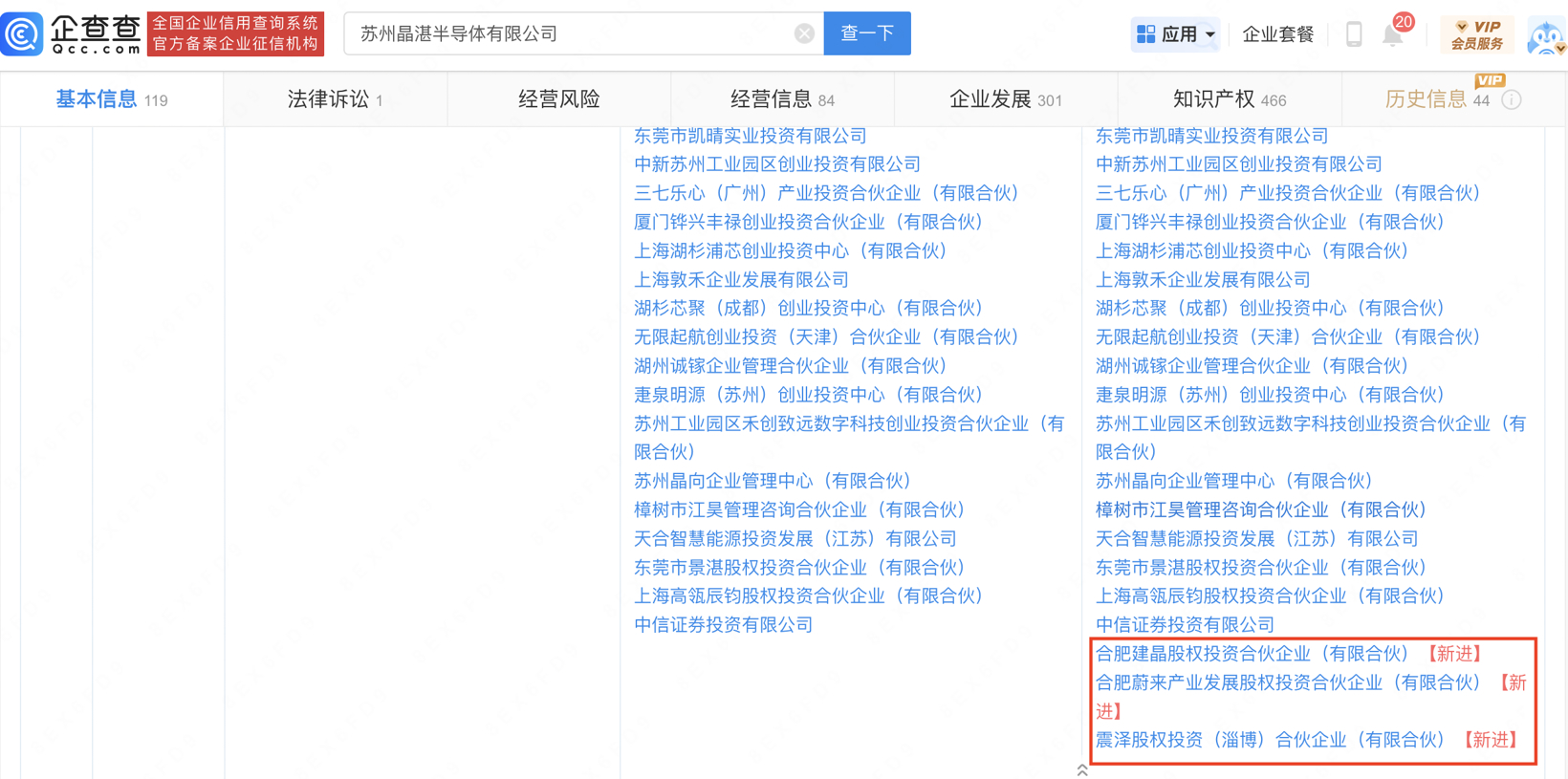Click the 查一下 search button
The image size is (1568, 779).
click(867, 33)
